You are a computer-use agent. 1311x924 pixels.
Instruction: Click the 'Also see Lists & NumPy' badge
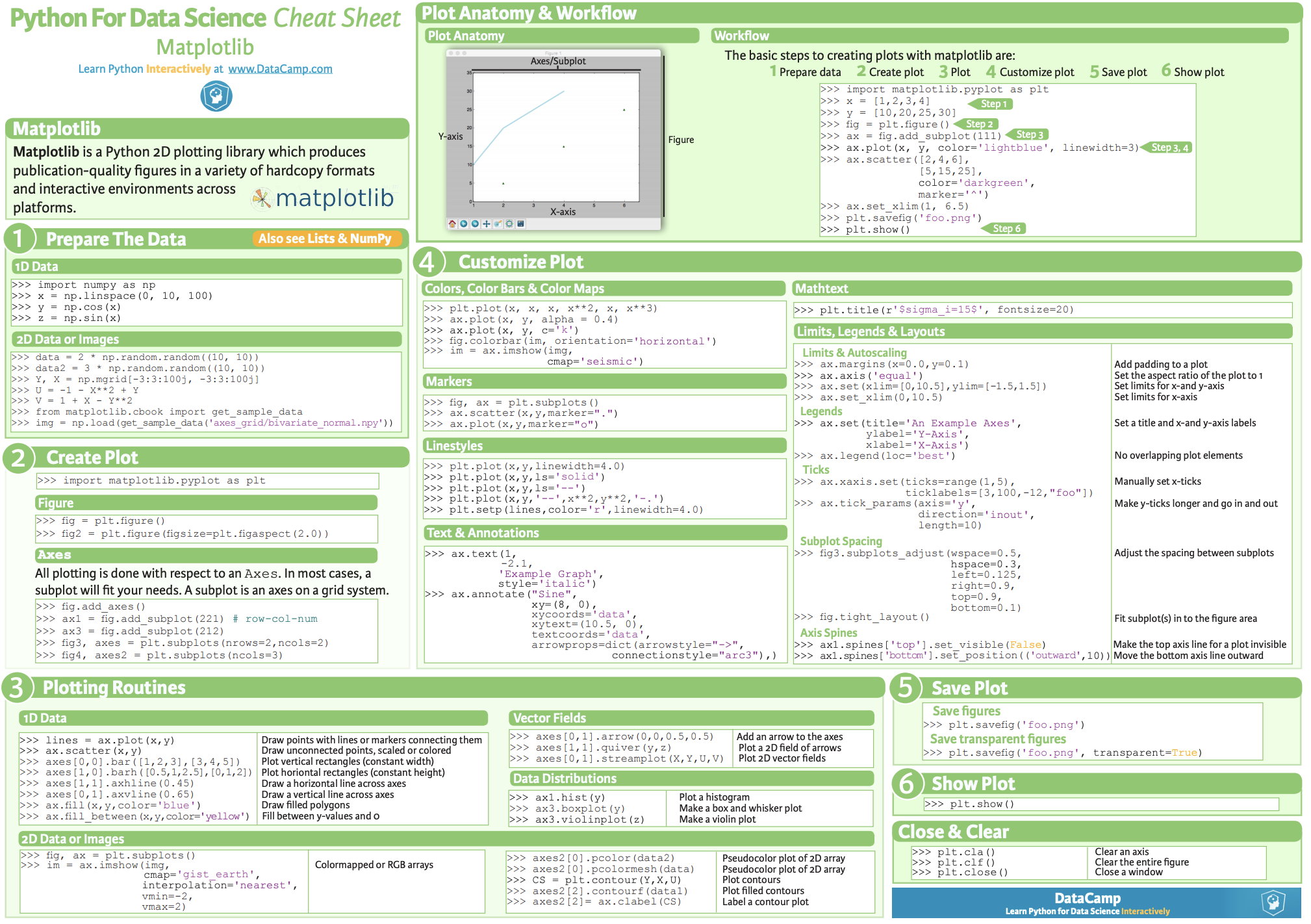coord(325,238)
